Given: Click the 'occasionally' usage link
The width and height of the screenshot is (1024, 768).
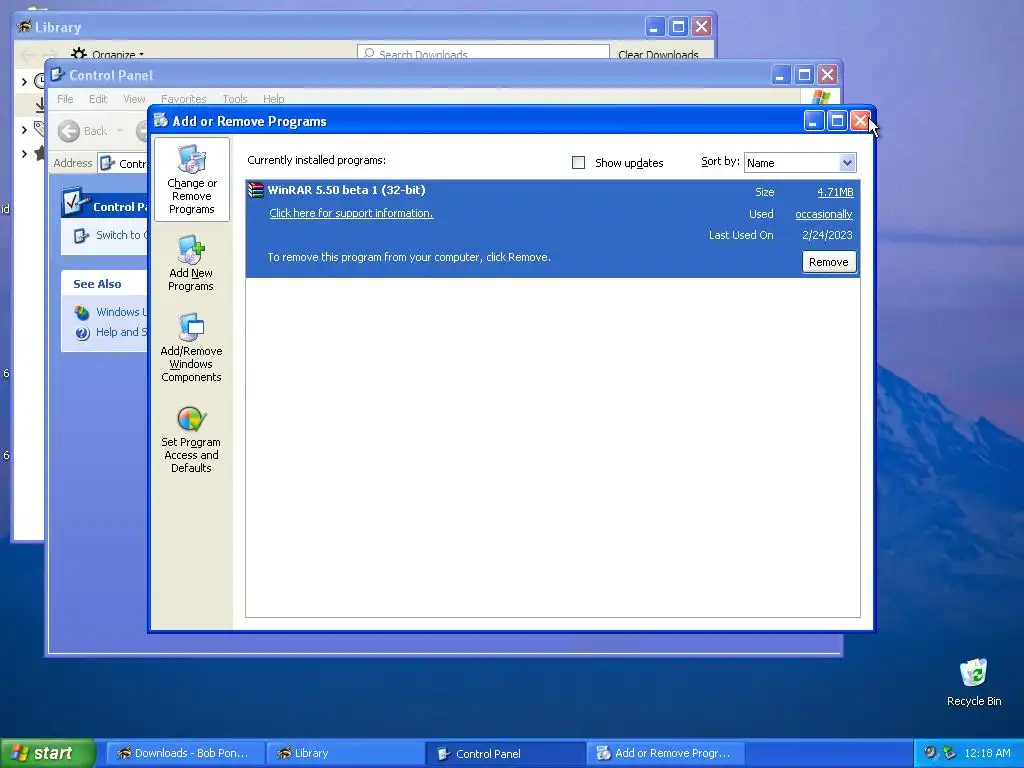Looking at the screenshot, I should (824, 214).
